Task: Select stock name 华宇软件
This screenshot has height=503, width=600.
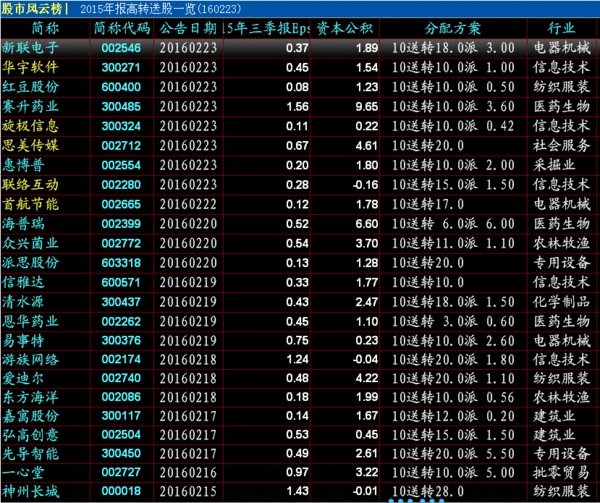Action: pos(30,67)
